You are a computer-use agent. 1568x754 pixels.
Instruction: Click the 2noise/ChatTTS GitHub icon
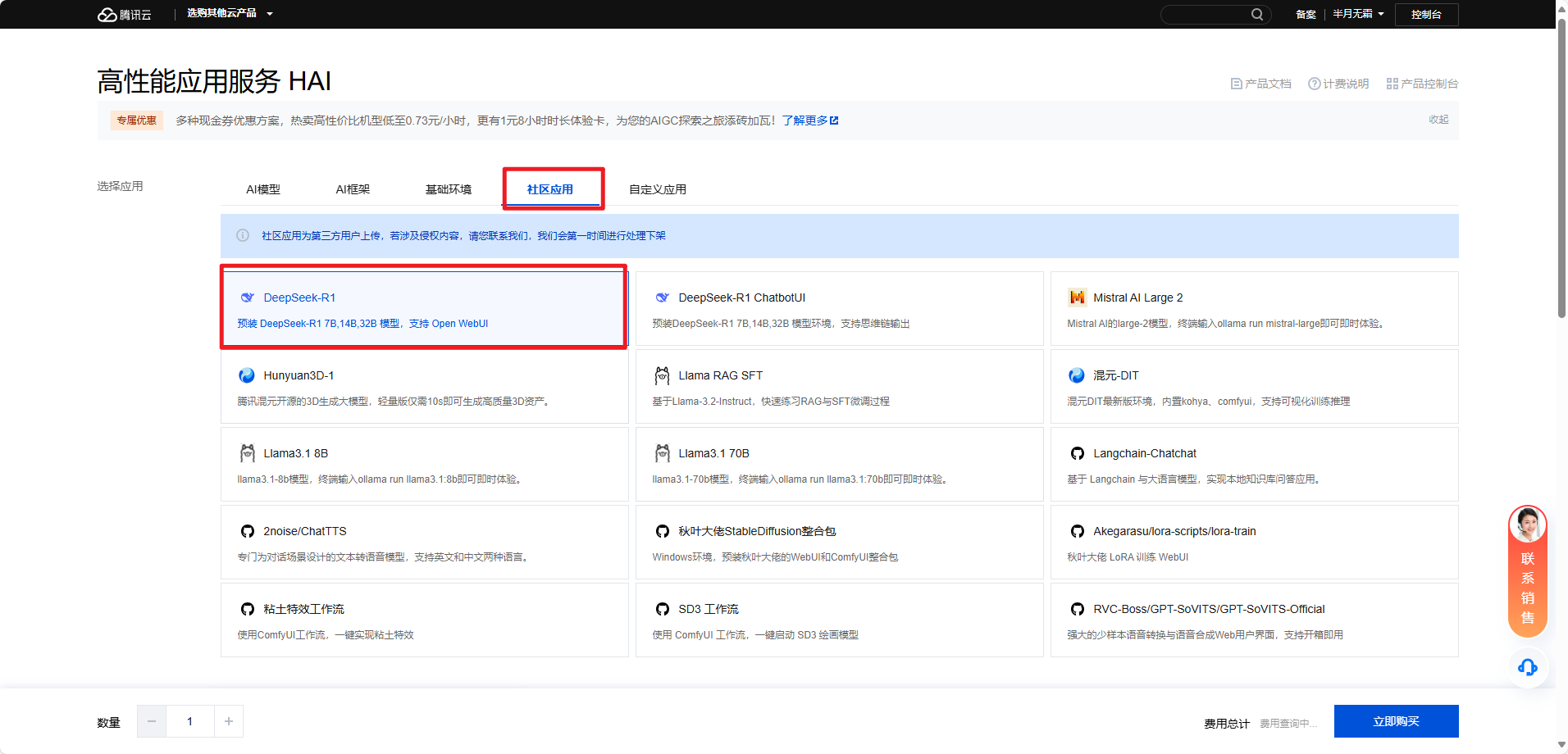click(247, 531)
